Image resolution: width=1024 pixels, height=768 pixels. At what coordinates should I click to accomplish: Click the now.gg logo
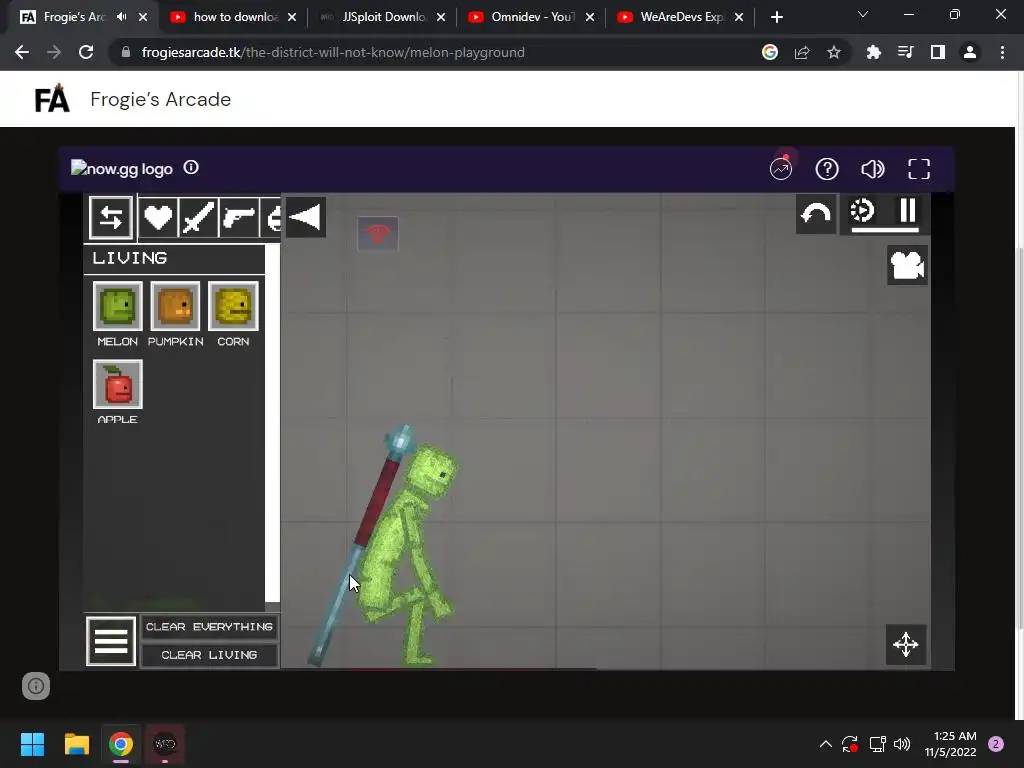(122, 168)
